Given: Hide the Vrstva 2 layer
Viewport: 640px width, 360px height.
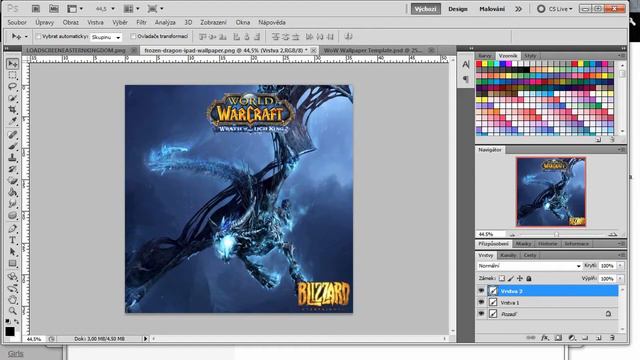Looking at the screenshot, I should [481, 291].
